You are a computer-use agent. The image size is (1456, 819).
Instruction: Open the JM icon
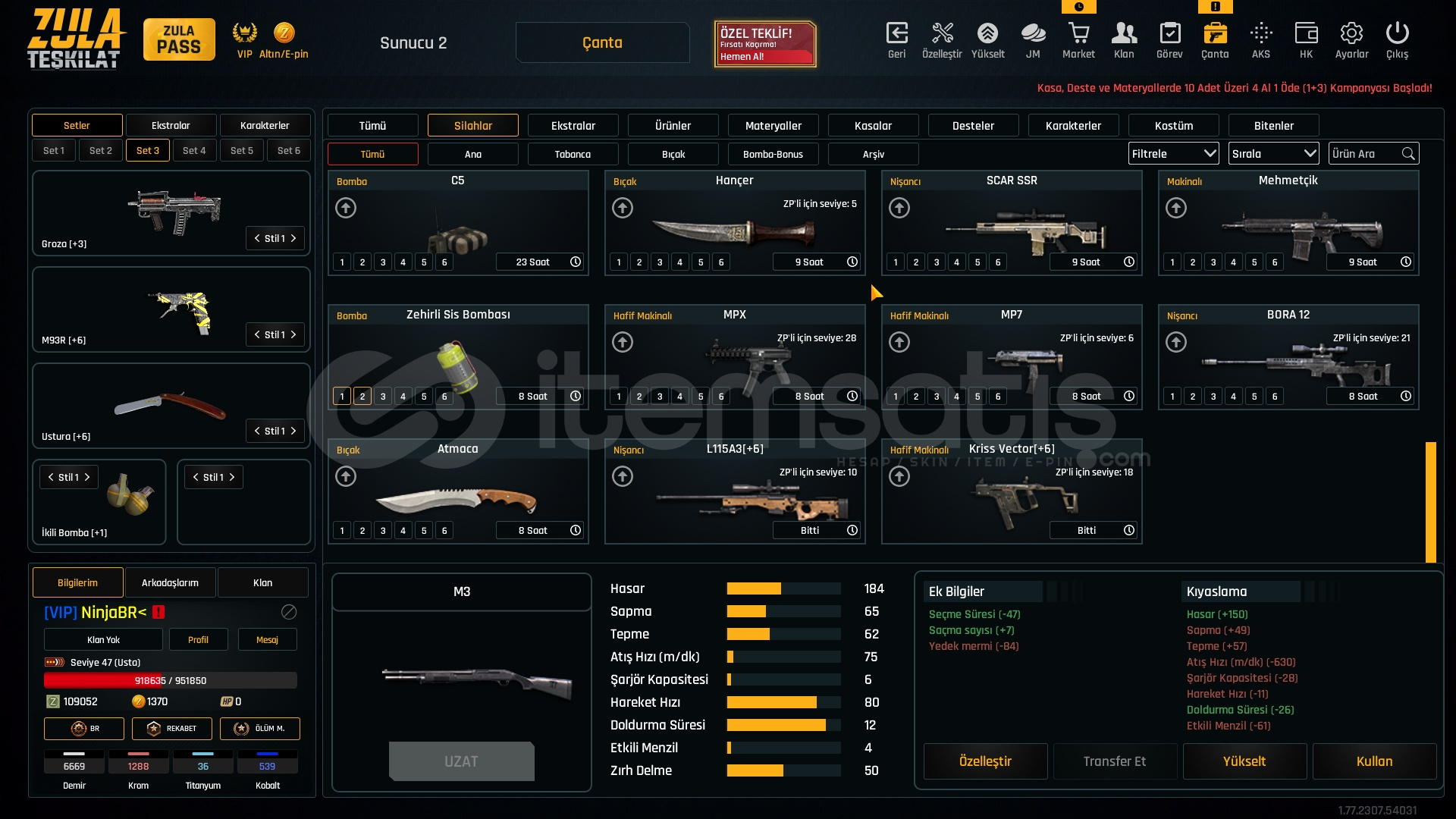point(1033,33)
